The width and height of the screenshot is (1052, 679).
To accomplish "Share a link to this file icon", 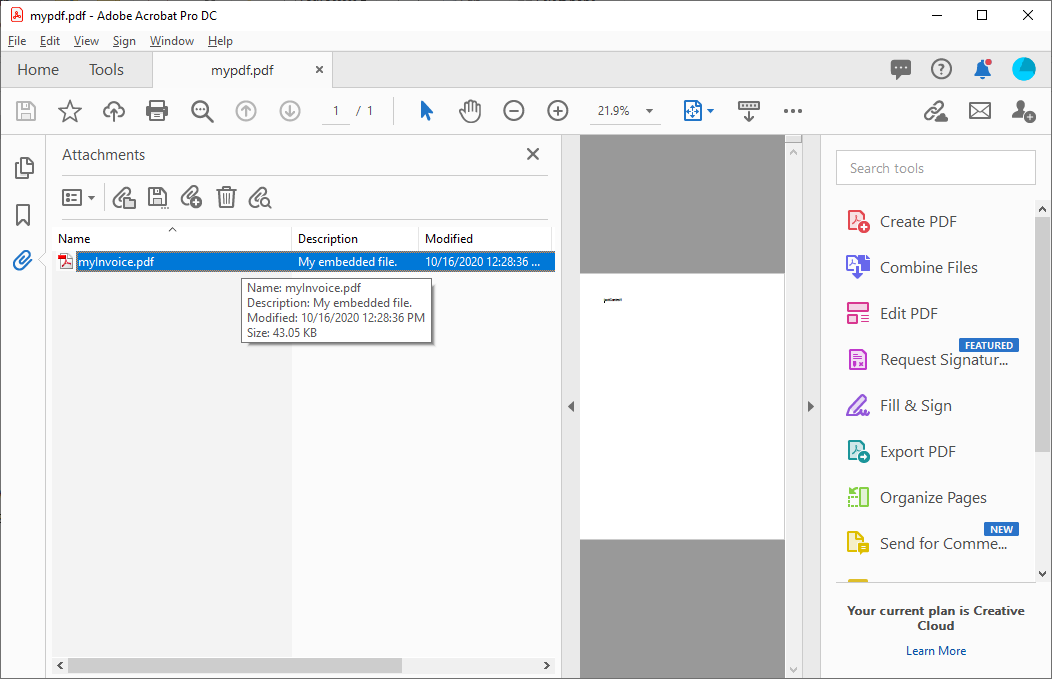I will (935, 111).
